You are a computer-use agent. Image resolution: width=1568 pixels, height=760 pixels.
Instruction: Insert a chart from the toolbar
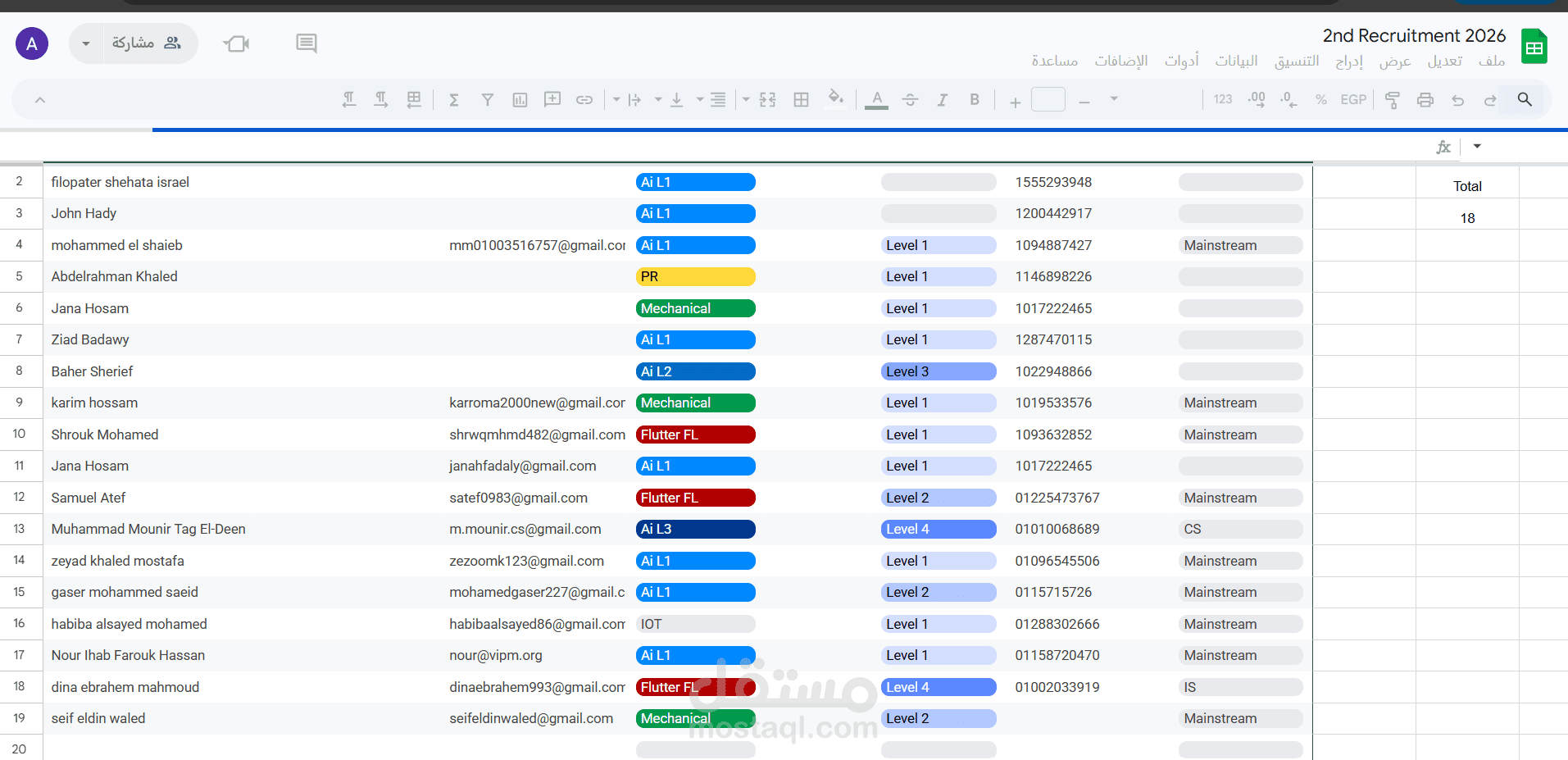coord(520,99)
